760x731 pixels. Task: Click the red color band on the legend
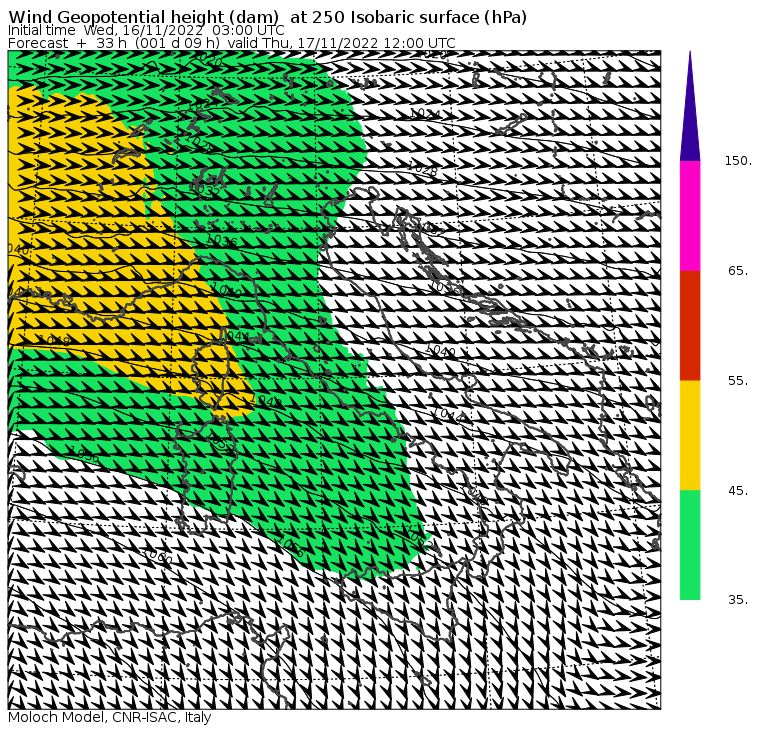pos(690,326)
